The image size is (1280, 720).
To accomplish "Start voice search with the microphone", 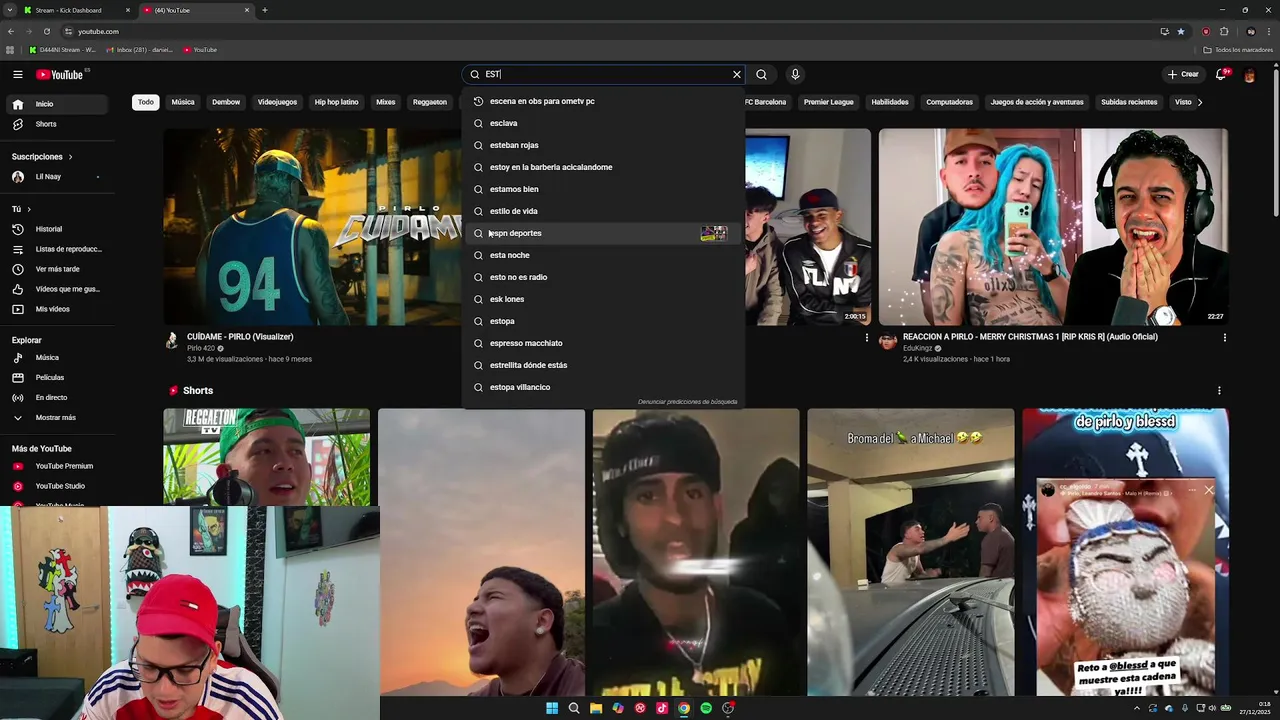I will point(795,74).
